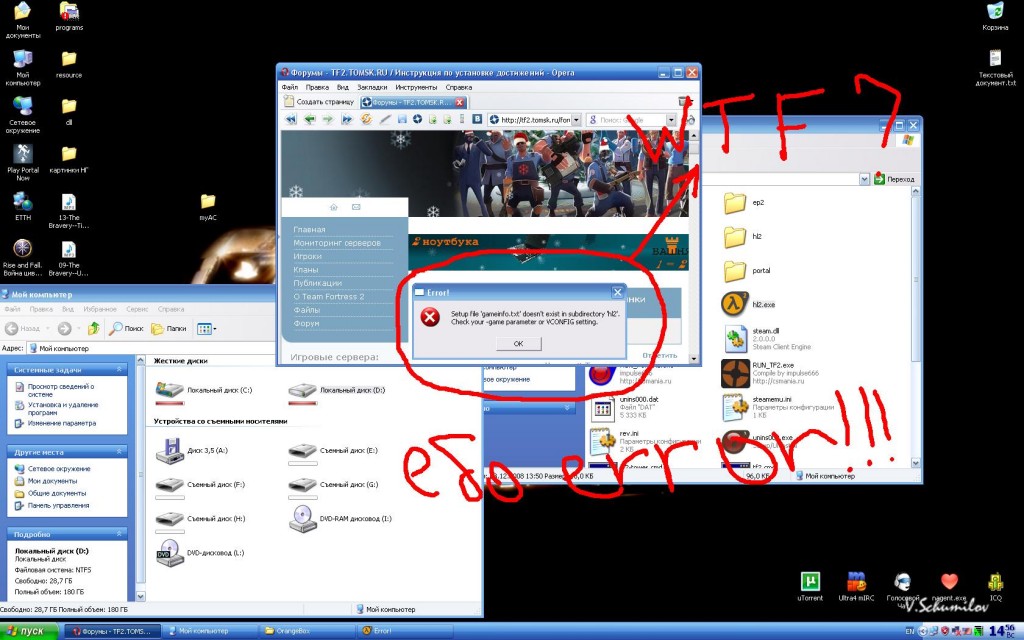This screenshot has width=1024, height=640.
Task: Reload the page with Opera's orange Reload icon
Action: [366, 120]
